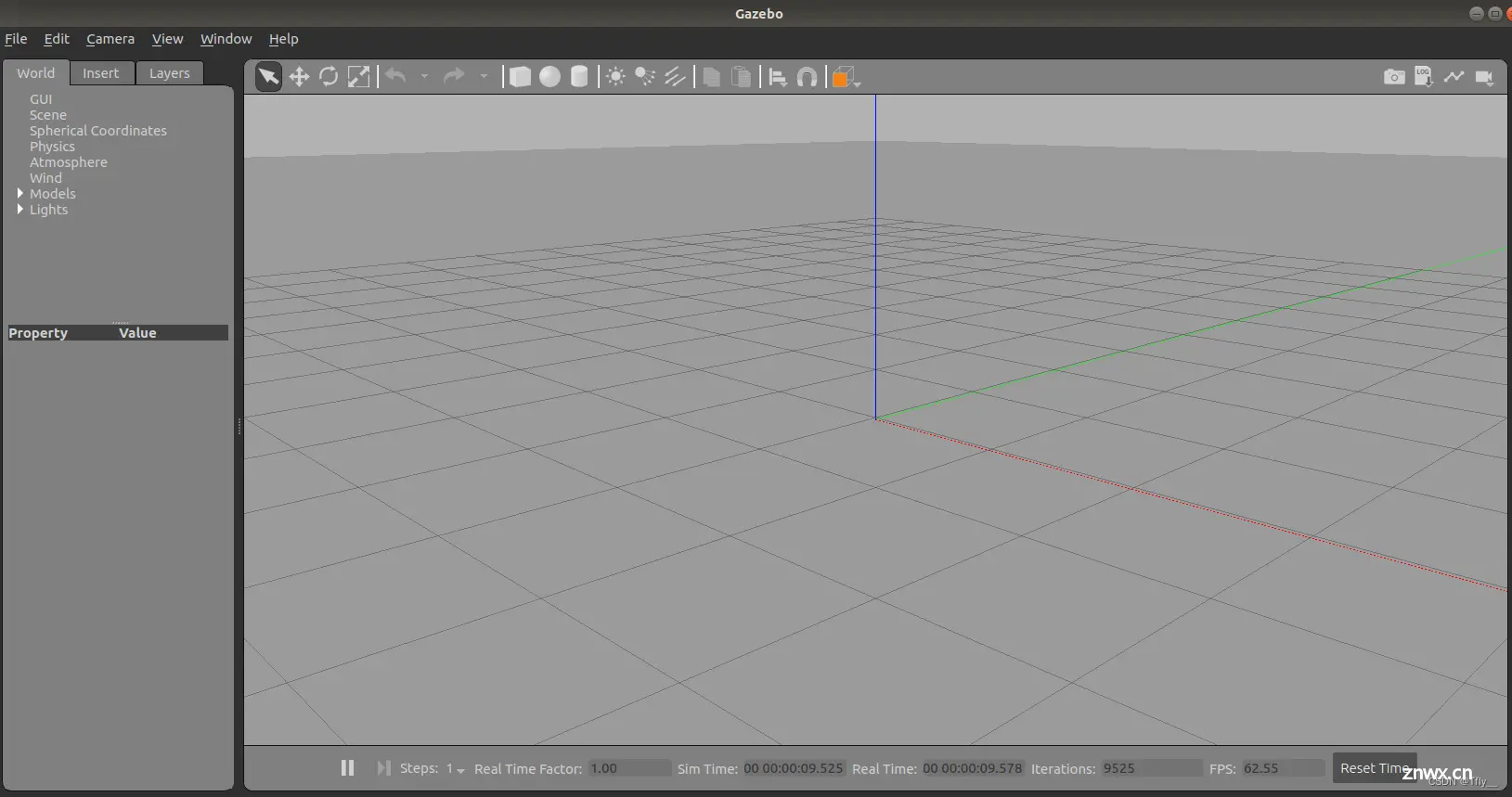The height and width of the screenshot is (797, 1512).
Task: Open the undo history dropdown arrow
Action: tap(424, 76)
